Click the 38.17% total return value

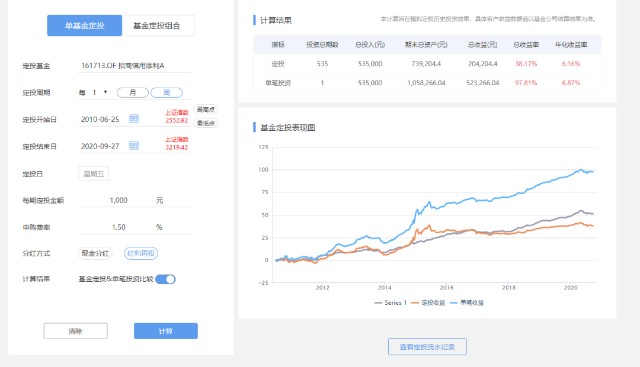(526, 64)
